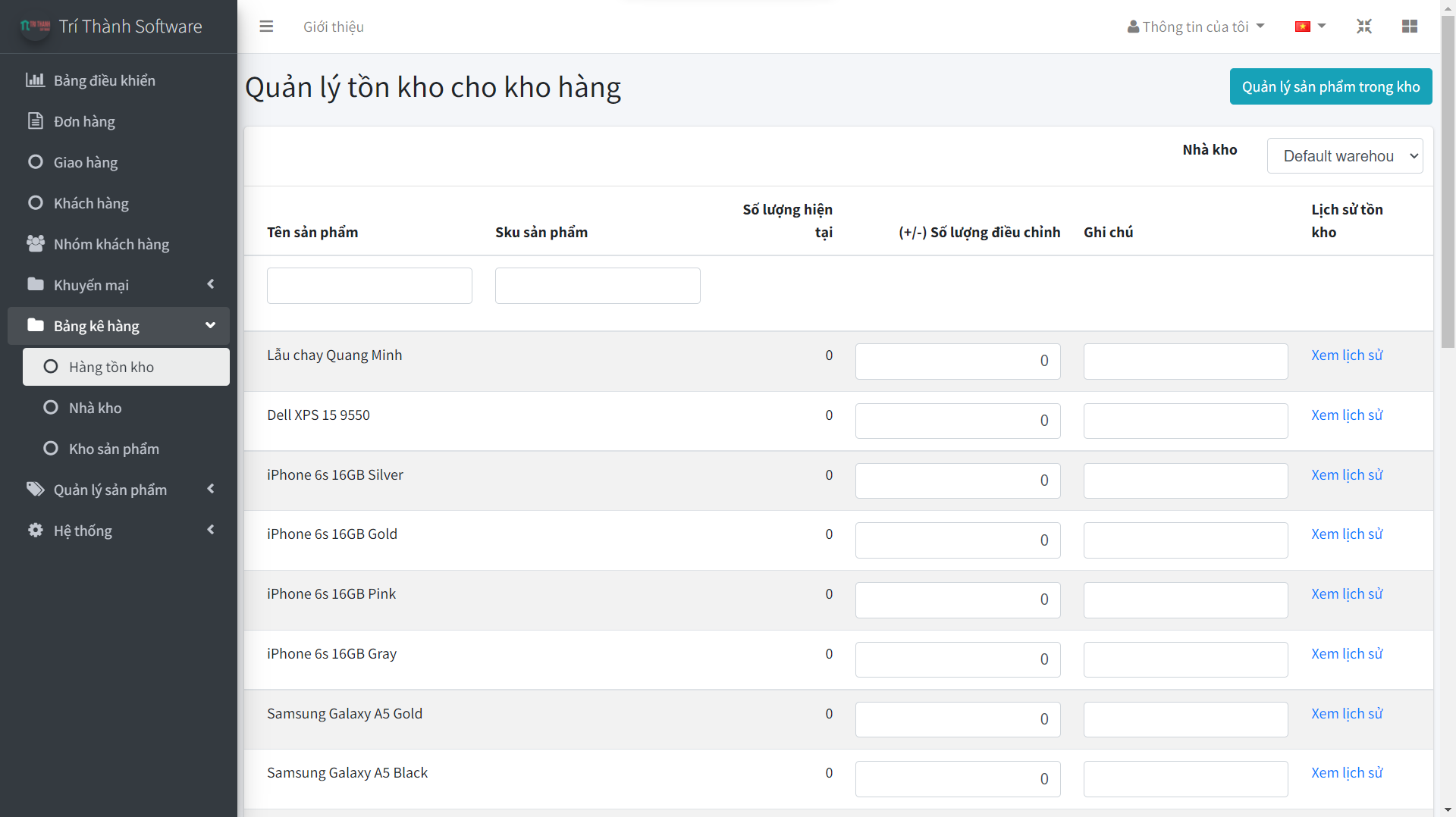Click the Bảng điều khiển chart icon
Viewport: 1456px width, 817px height.
35,80
